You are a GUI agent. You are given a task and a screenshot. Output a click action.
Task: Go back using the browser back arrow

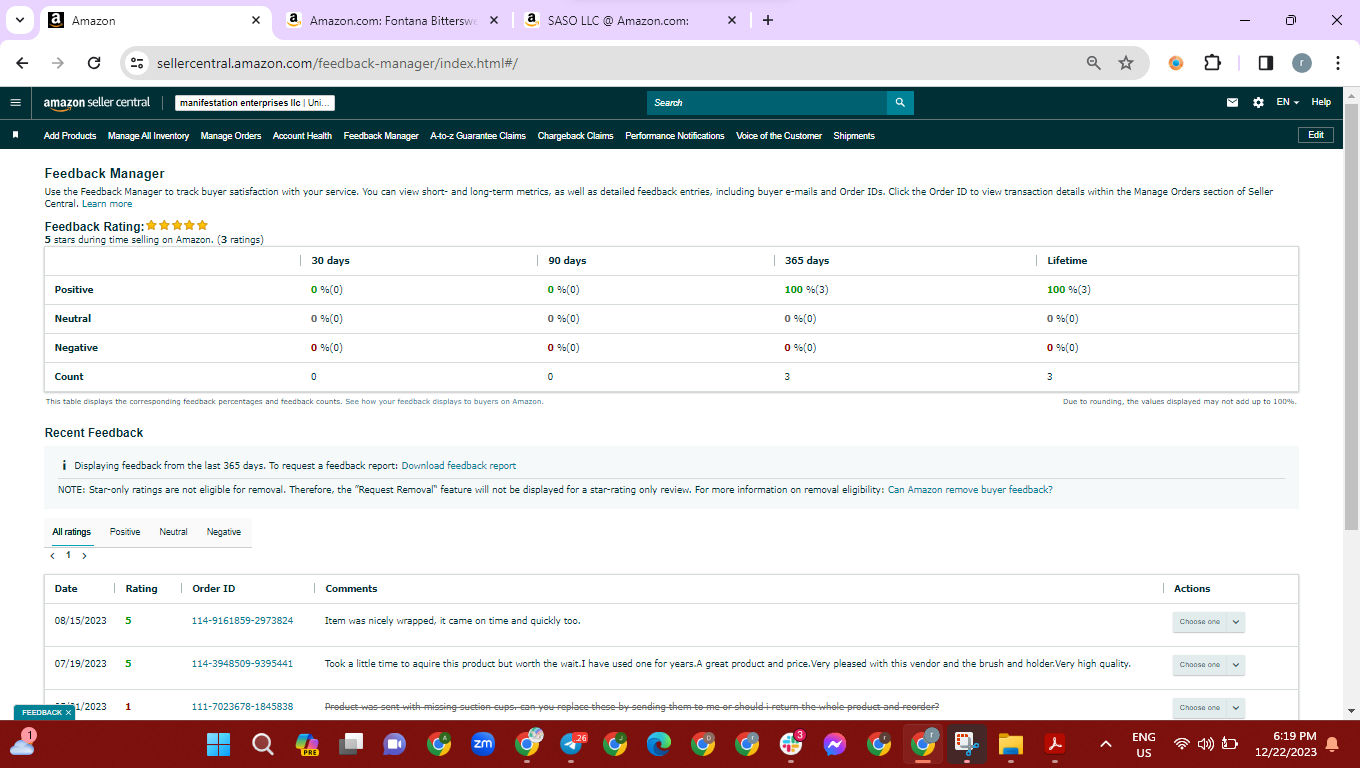pos(23,63)
